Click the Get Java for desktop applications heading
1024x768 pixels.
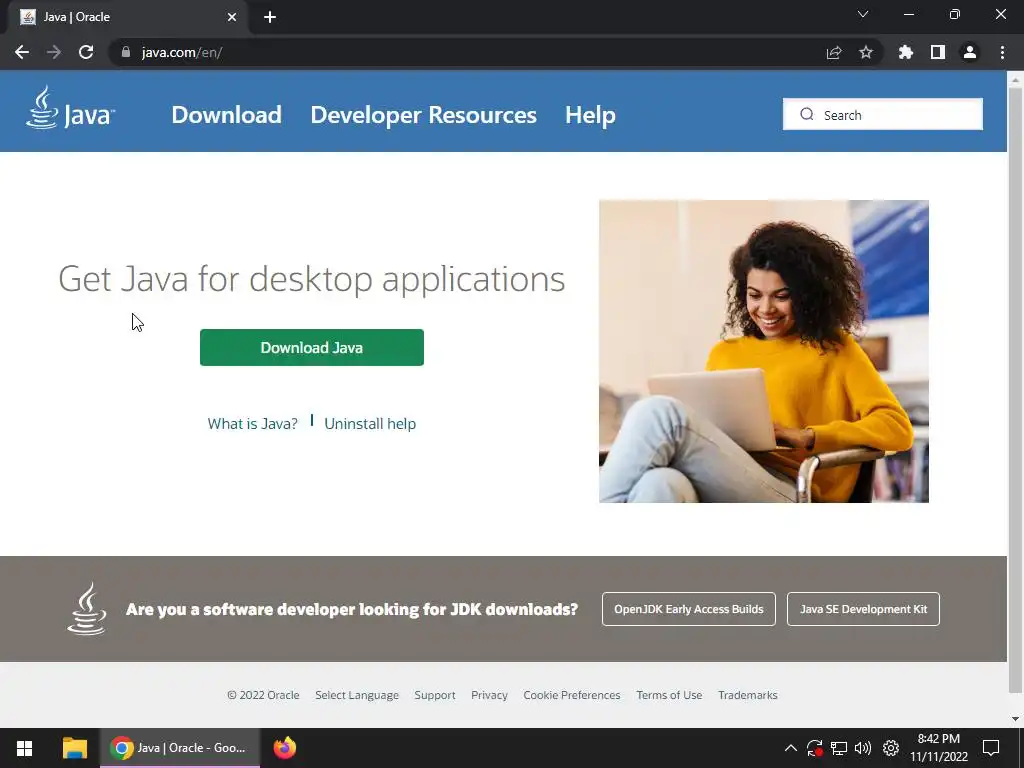tap(312, 279)
